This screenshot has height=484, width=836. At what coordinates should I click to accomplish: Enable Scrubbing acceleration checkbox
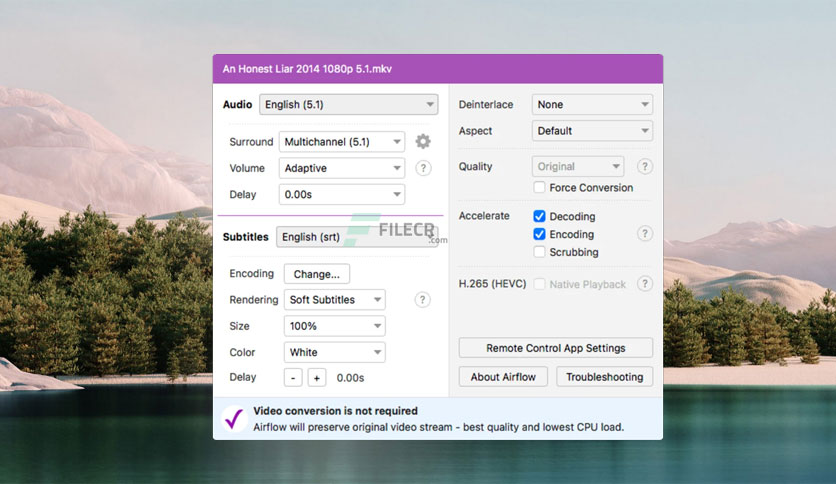click(539, 252)
